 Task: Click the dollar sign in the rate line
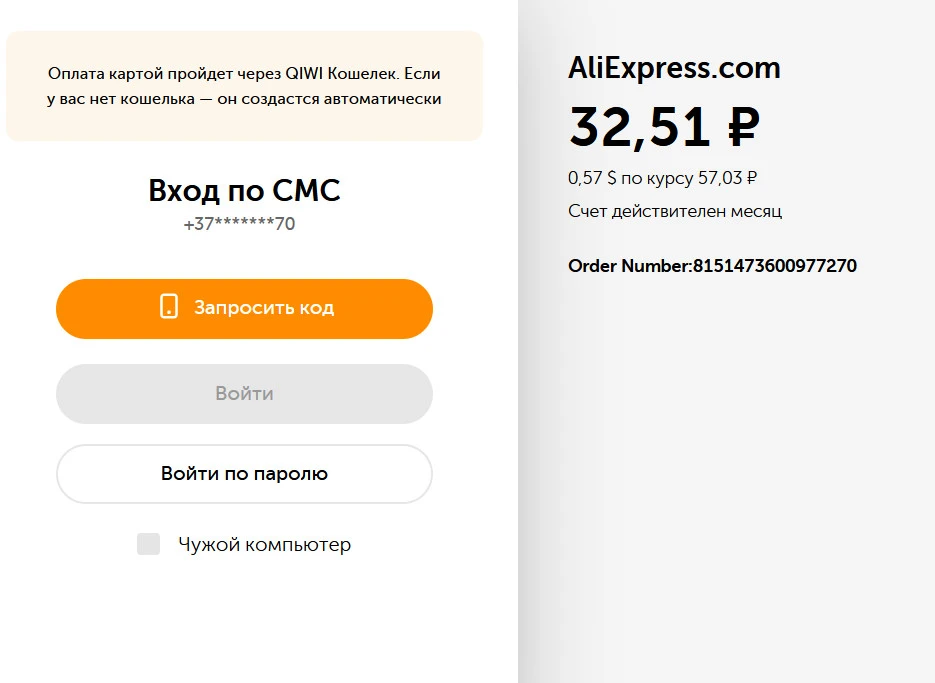612,178
